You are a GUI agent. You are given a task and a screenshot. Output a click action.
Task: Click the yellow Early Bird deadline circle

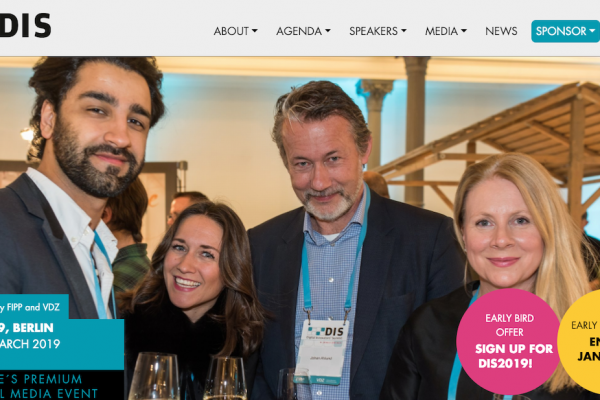[579, 341]
